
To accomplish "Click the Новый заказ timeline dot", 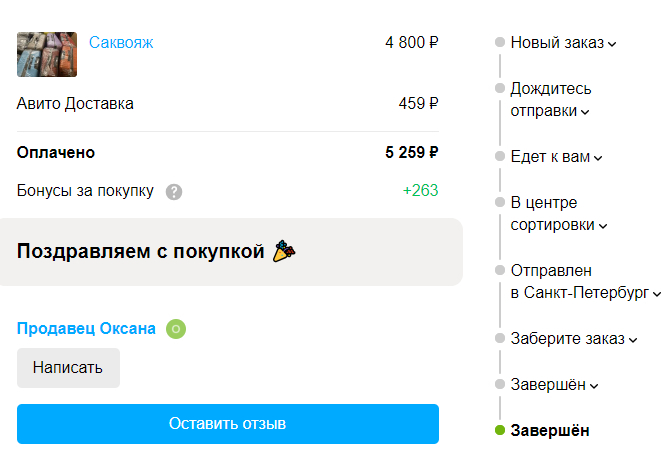I will (x=500, y=43).
